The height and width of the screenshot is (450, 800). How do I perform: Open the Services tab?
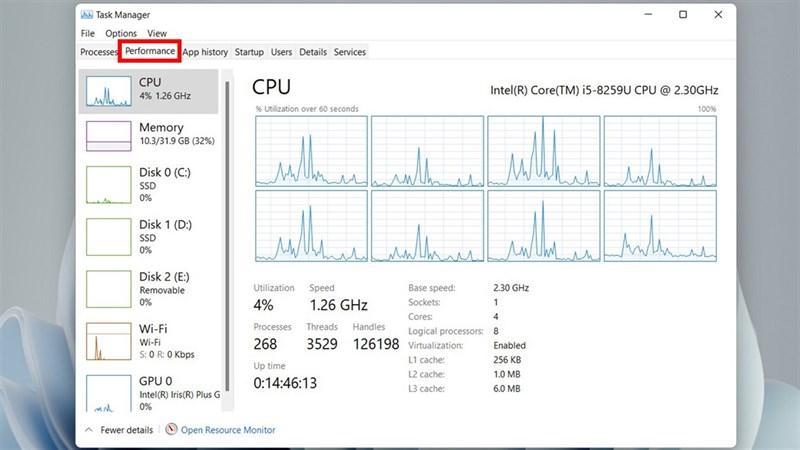[x=350, y=52]
